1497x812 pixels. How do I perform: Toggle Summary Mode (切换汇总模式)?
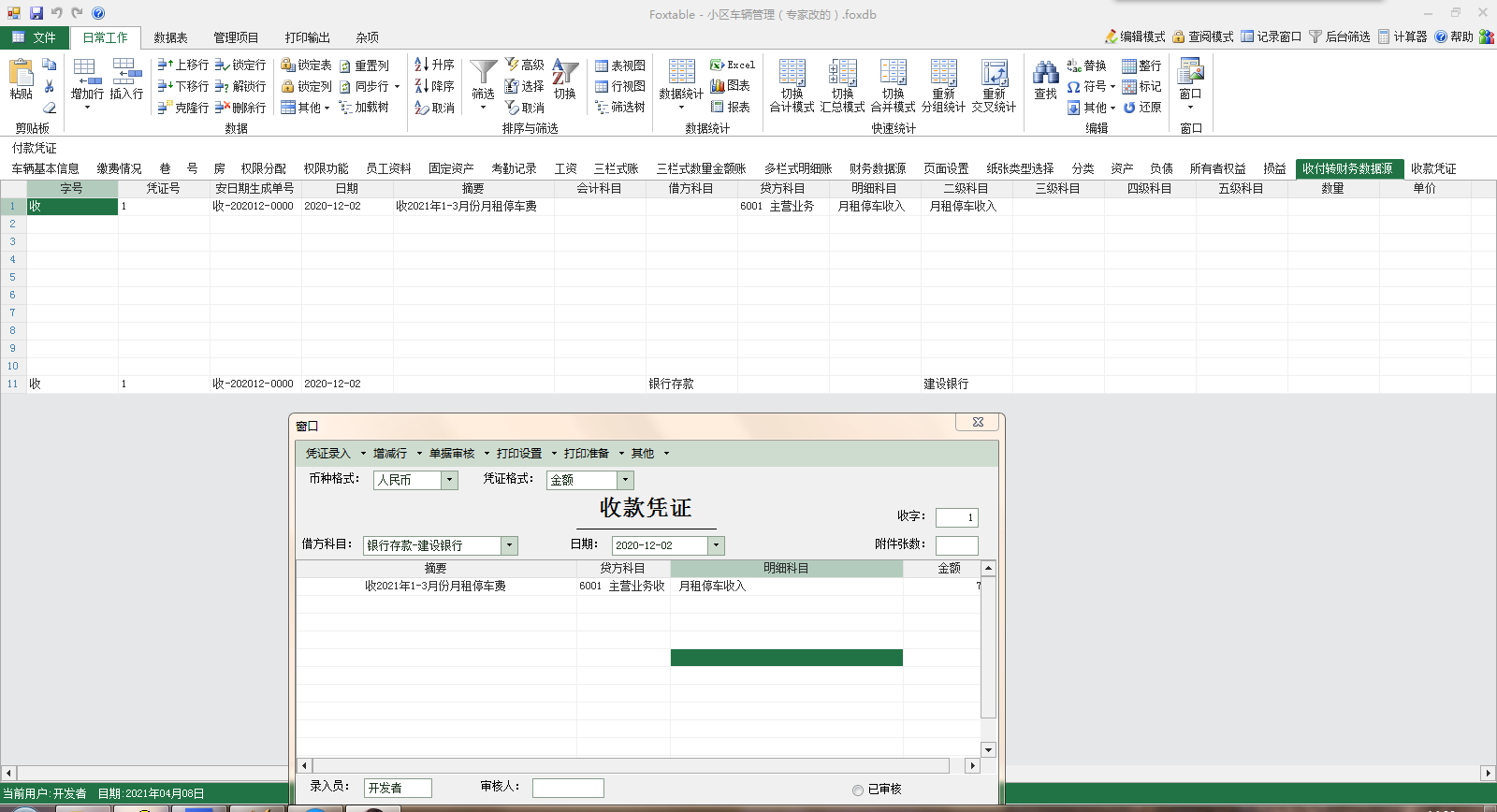pos(842,86)
